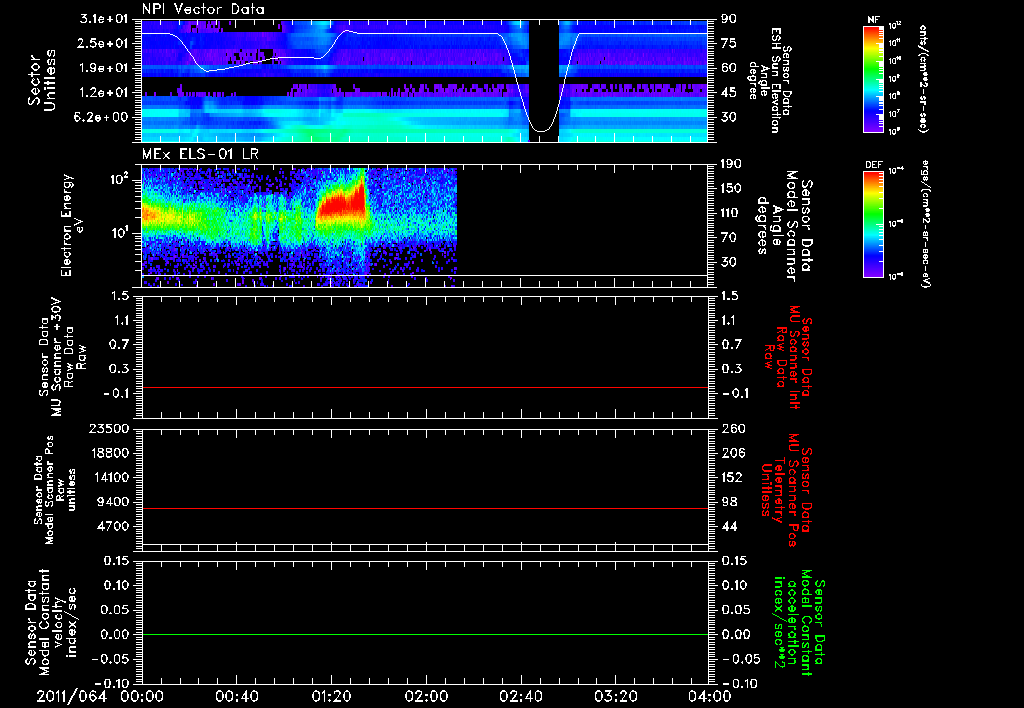Select the 'NPI Vector Data' panel title
This screenshot has height=708, width=1024.
(x=203, y=9)
